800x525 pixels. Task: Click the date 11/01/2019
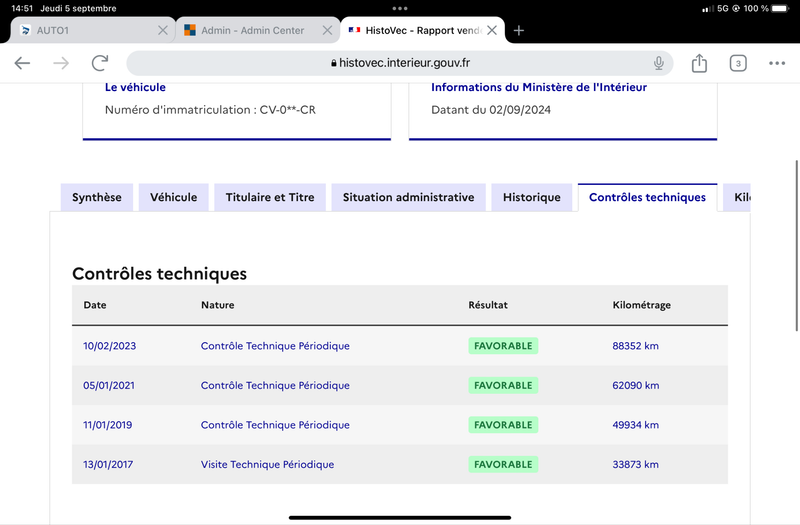(x=108, y=425)
